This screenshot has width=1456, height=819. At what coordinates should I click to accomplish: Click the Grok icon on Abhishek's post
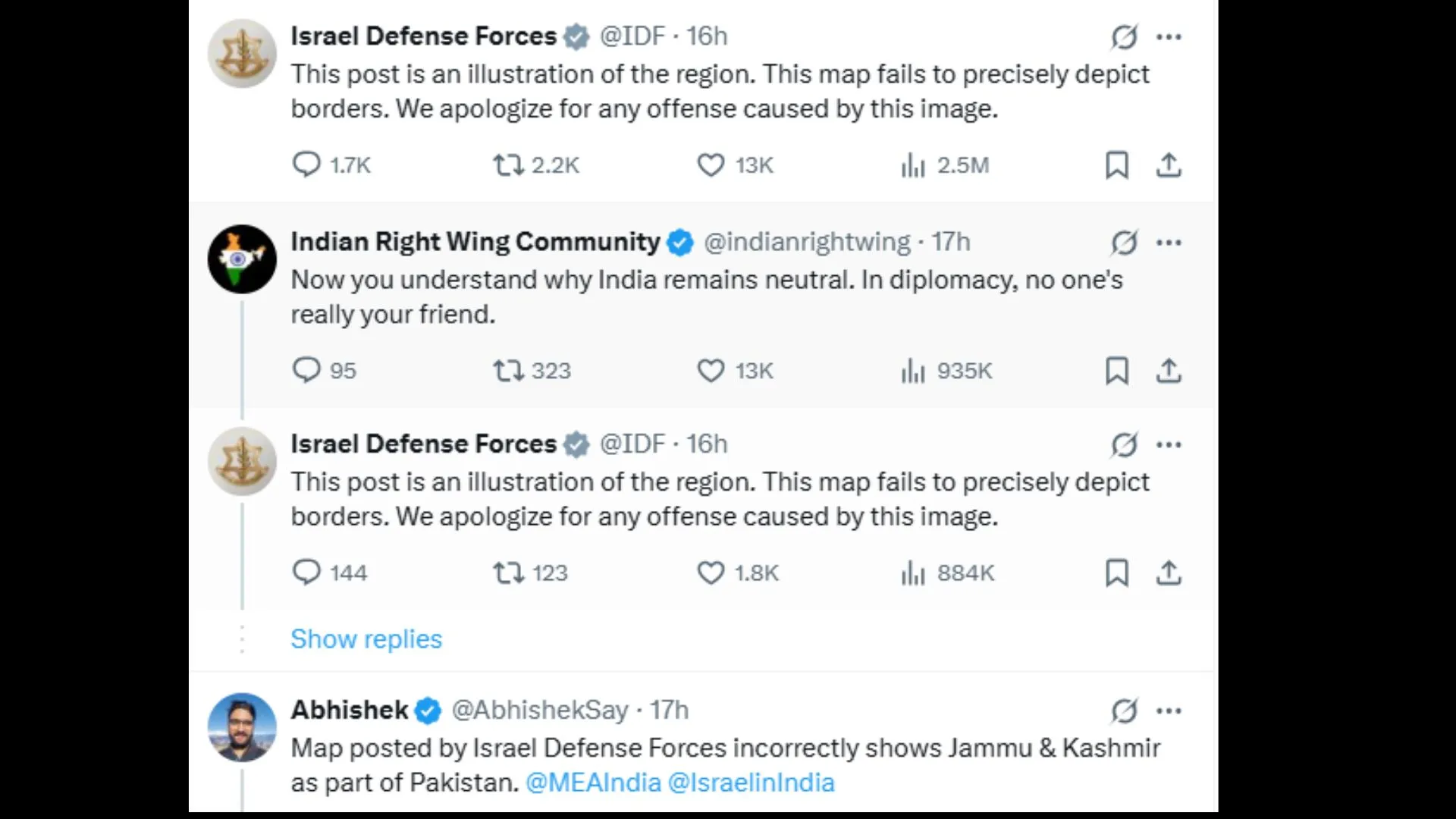[1124, 711]
